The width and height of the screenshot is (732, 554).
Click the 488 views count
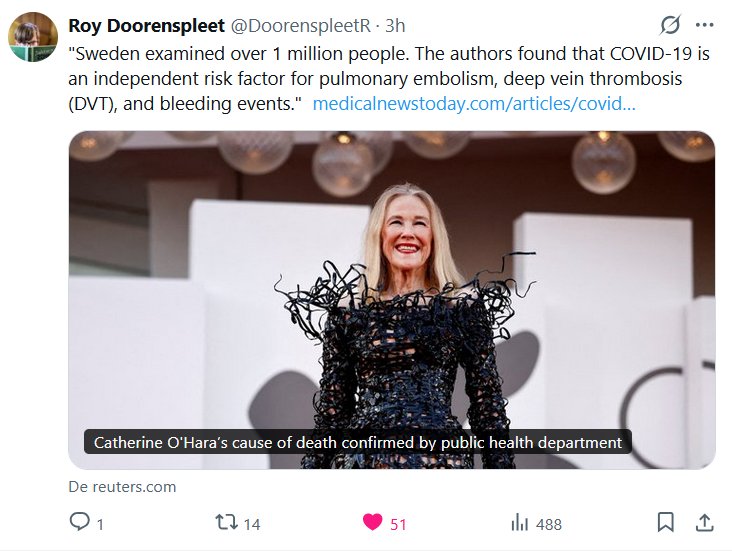(x=548, y=523)
